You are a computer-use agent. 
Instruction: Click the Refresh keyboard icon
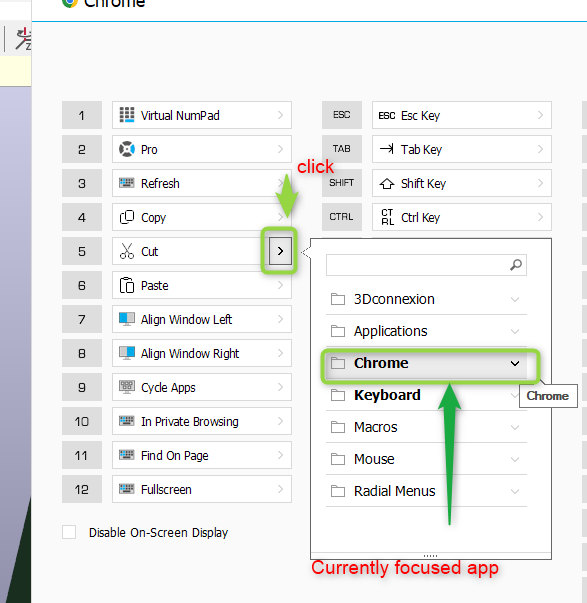pyautogui.click(x=127, y=183)
